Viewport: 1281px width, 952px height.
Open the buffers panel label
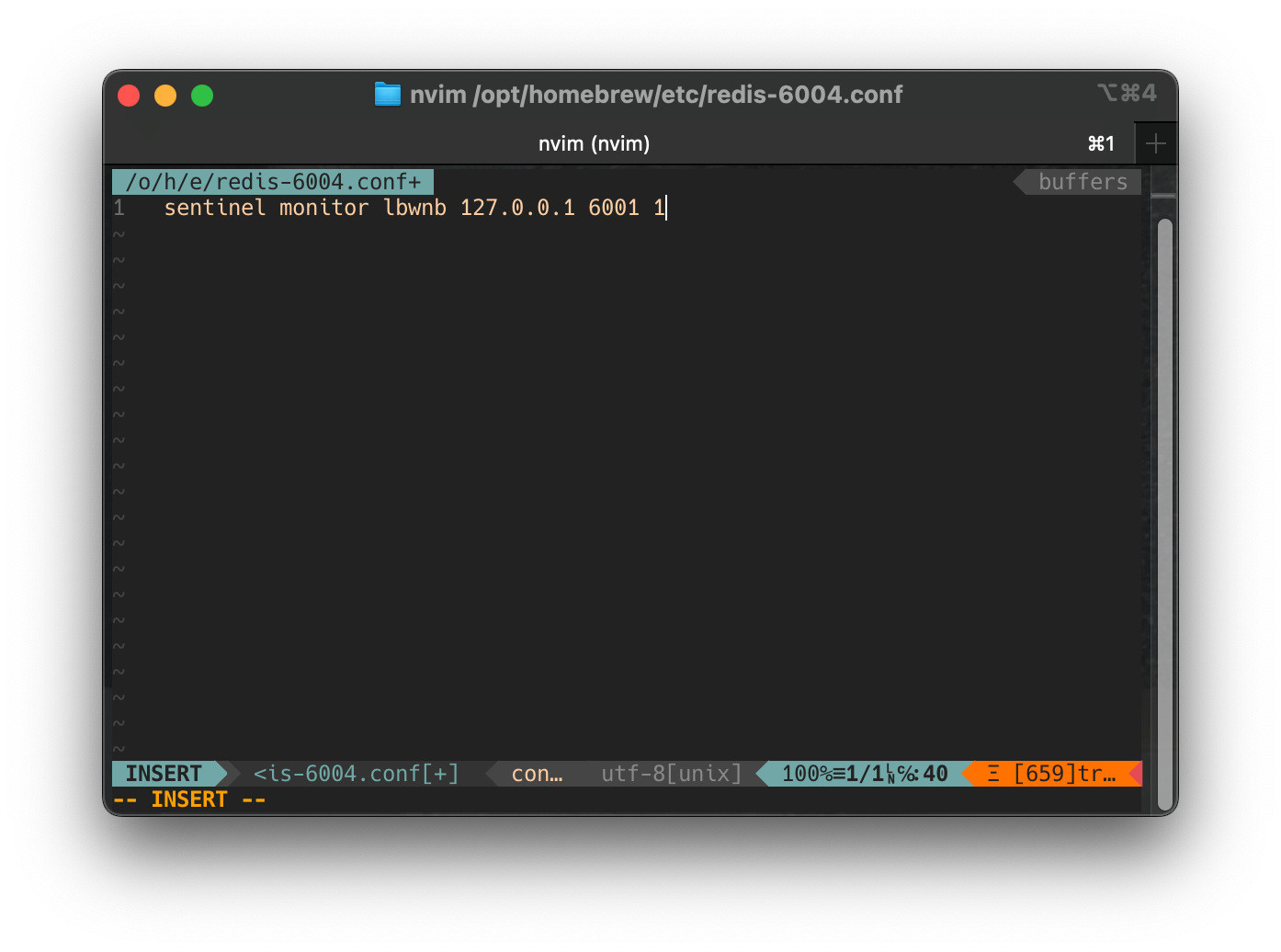1083,181
